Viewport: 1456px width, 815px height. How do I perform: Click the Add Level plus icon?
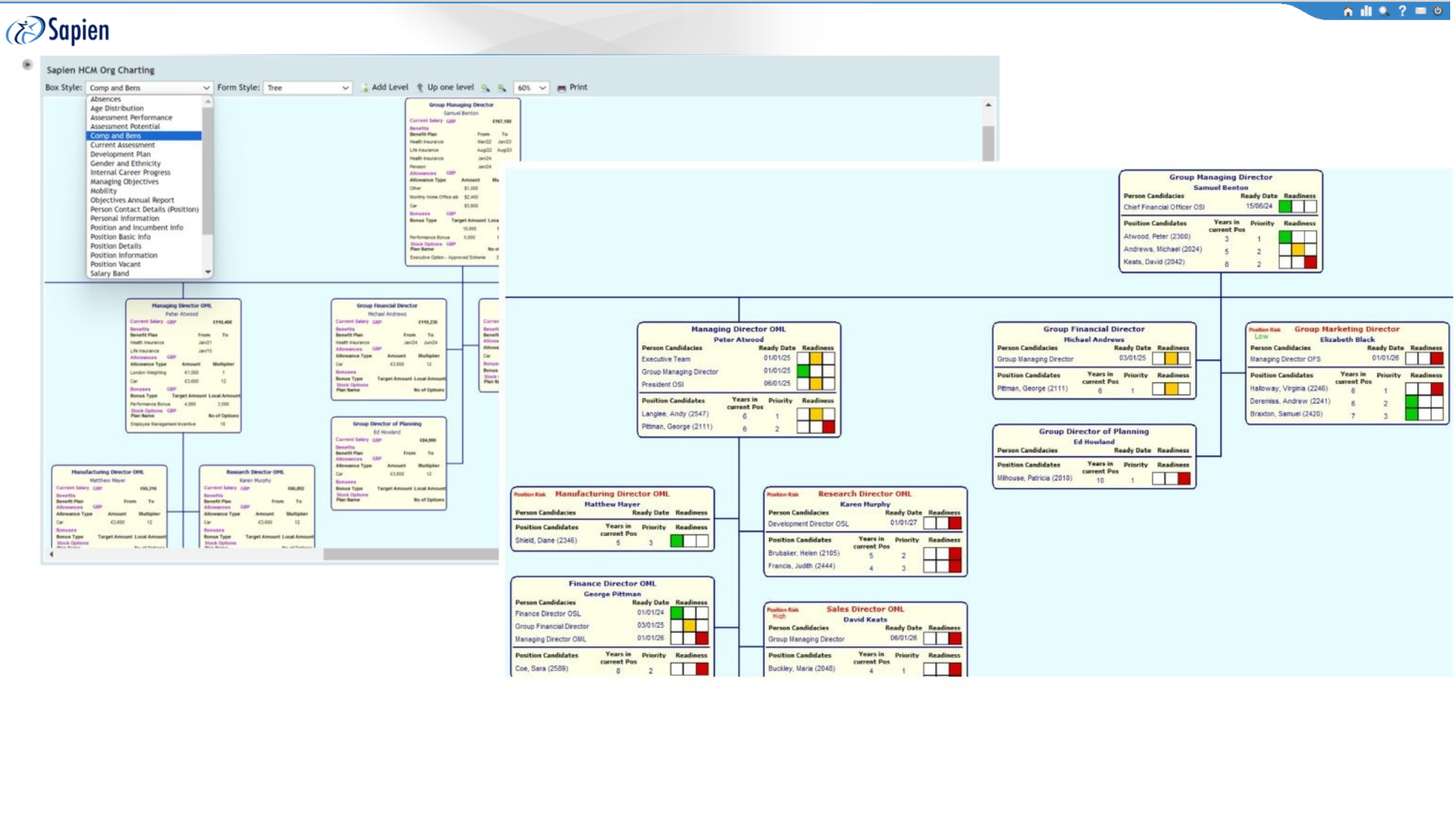[x=365, y=88]
